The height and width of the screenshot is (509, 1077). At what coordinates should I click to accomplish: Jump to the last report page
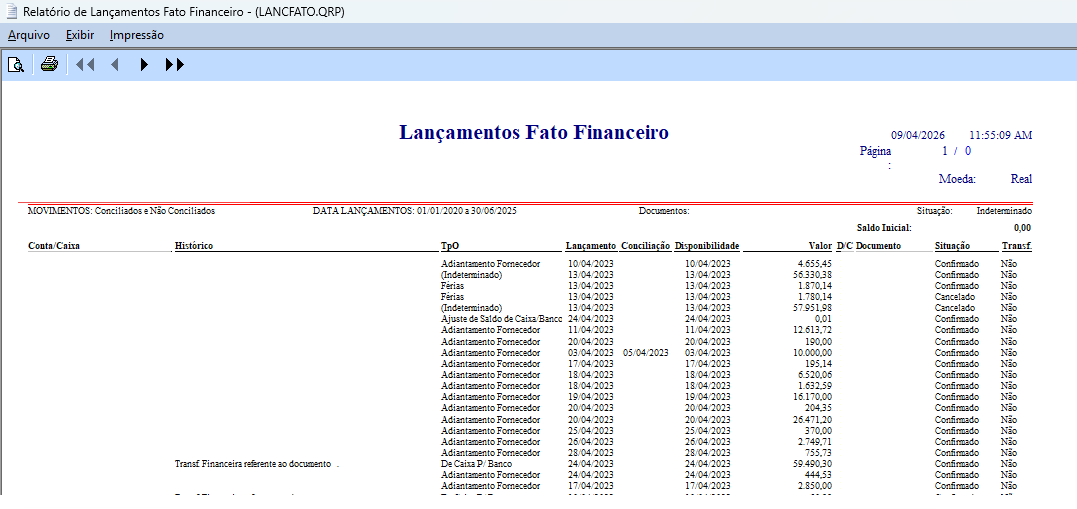(x=175, y=65)
